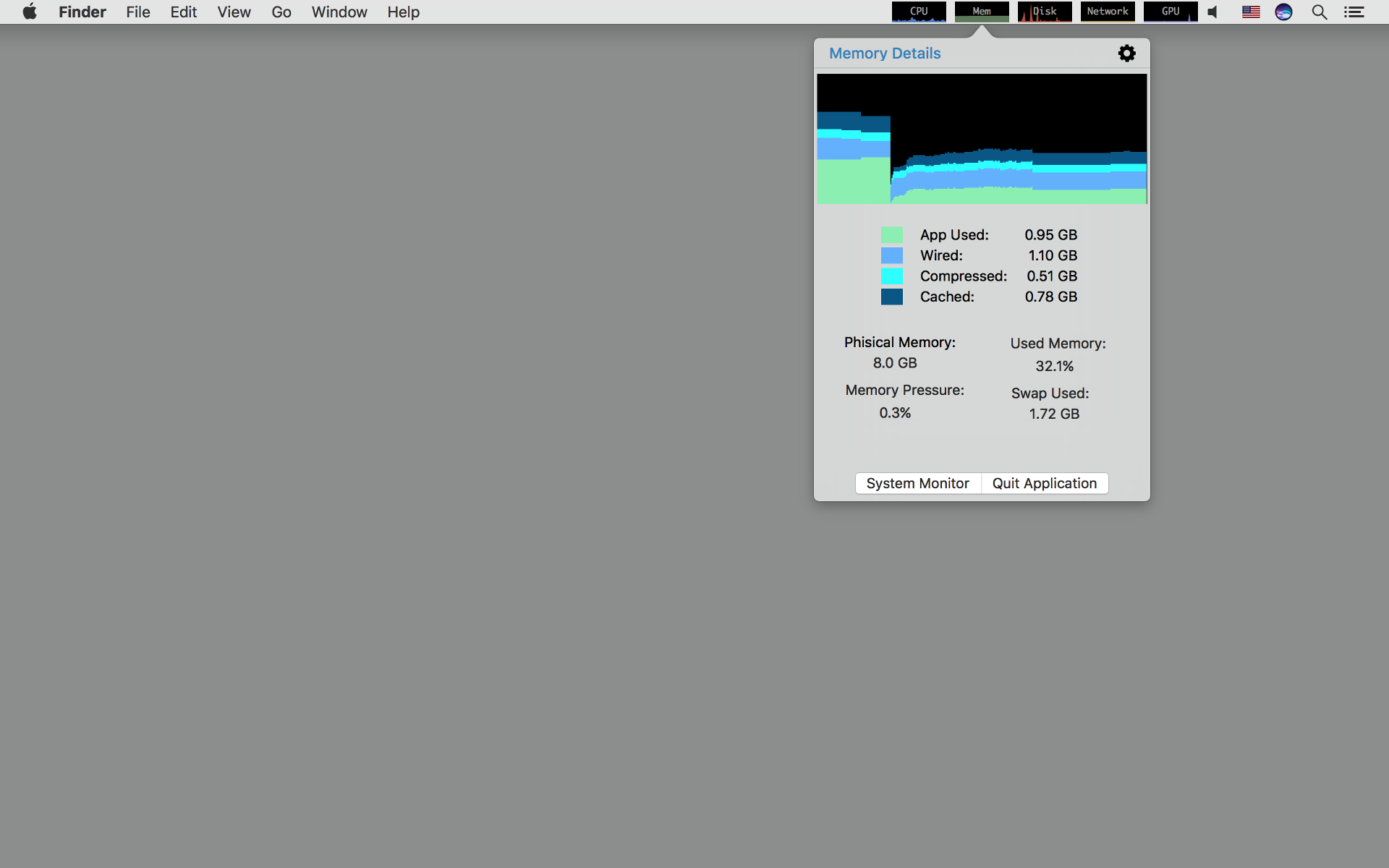The height and width of the screenshot is (868, 1389).
Task: Expand the Go menu
Action: tap(281, 12)
